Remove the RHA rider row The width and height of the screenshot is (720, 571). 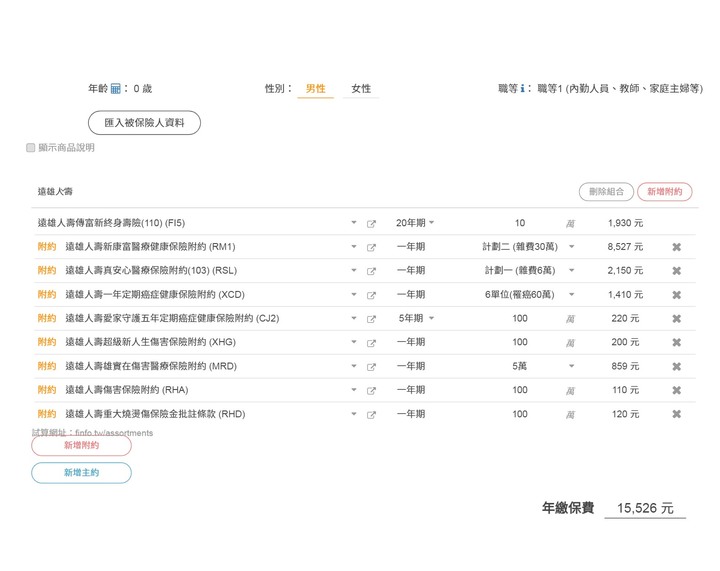coord(676,390)
